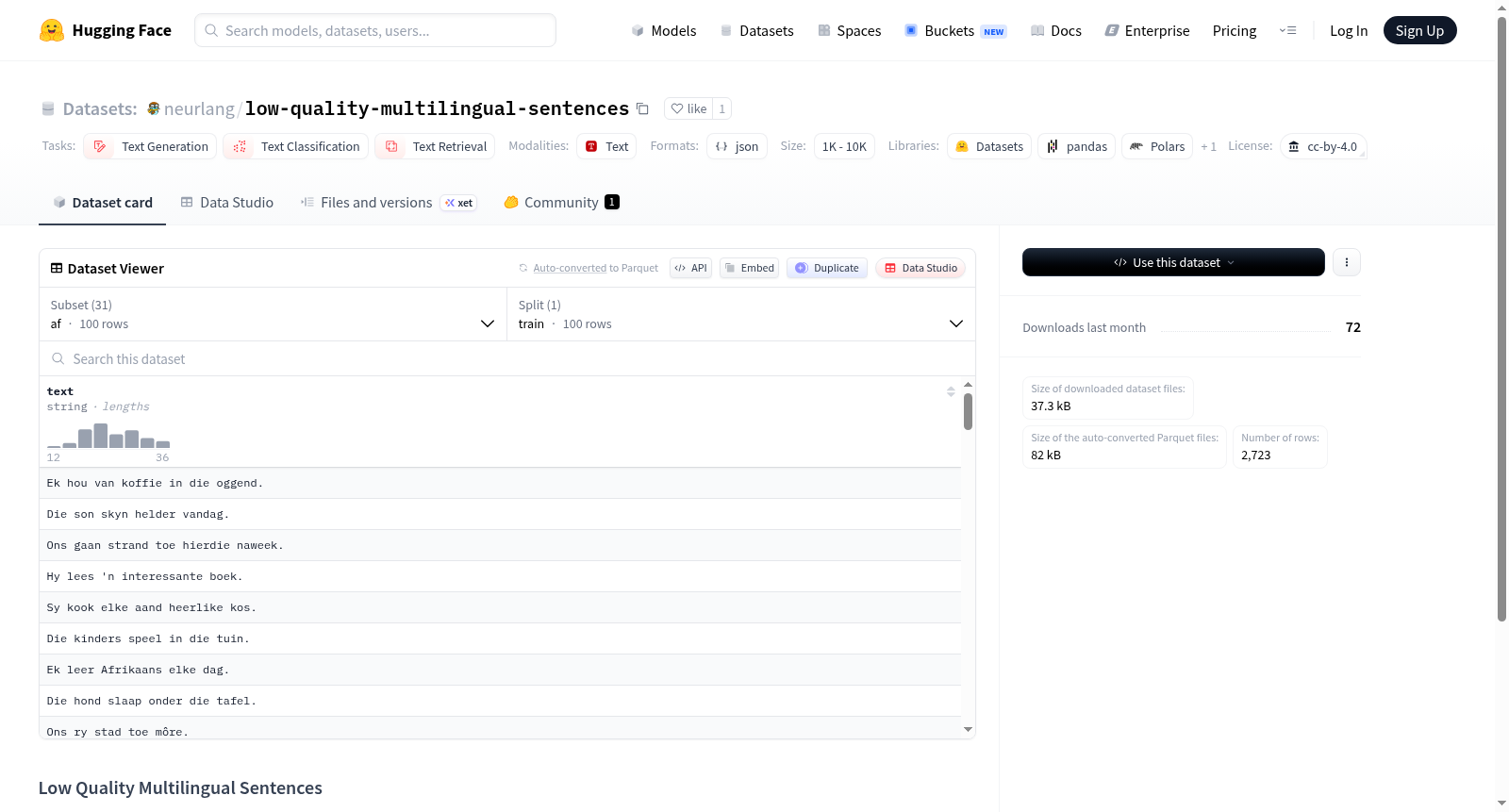Click the tallest bar in lengths histogram
The width and height of the screenshot is (1509, 812).
101,435
